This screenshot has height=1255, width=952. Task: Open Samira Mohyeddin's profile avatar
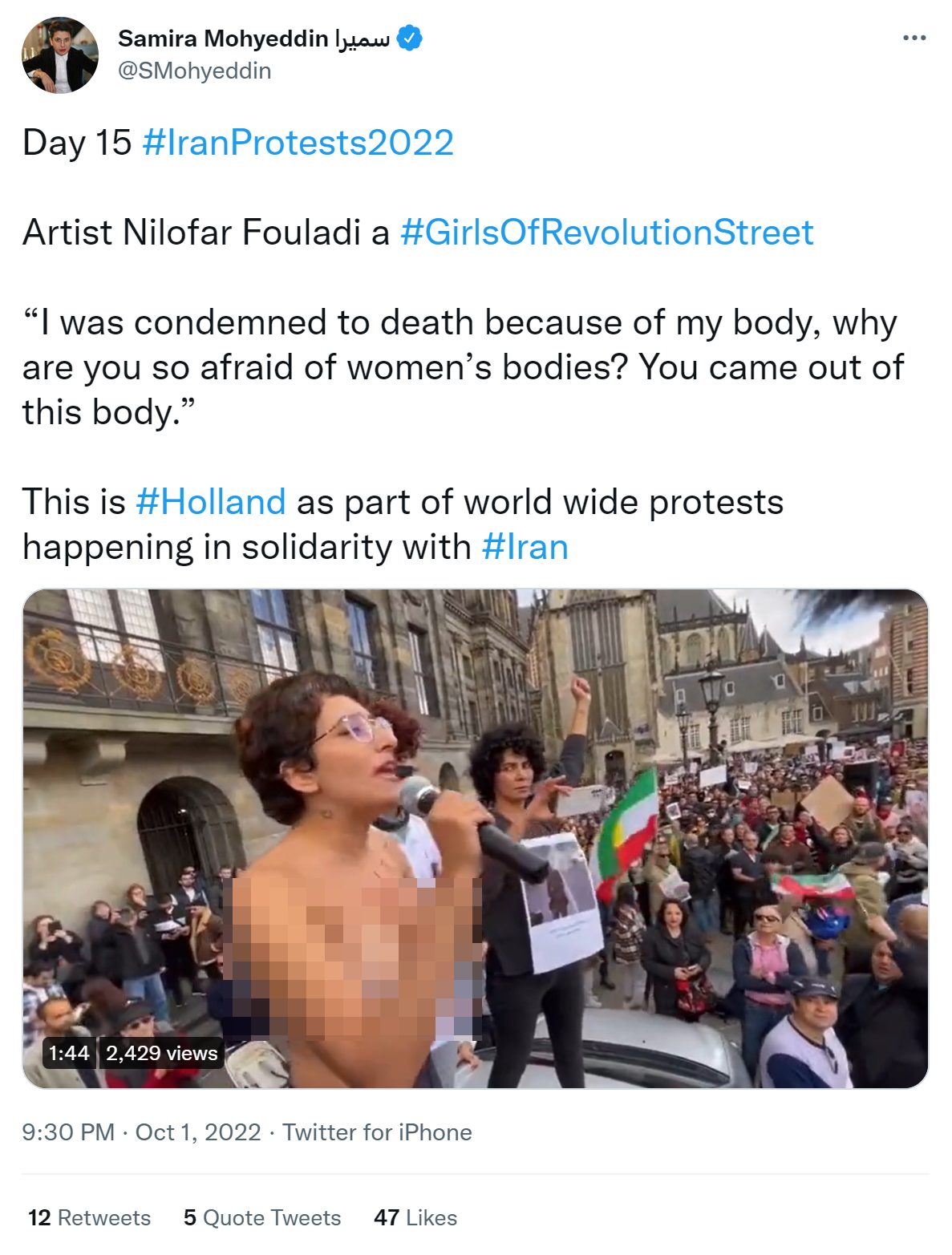click(x=59, y=55)
